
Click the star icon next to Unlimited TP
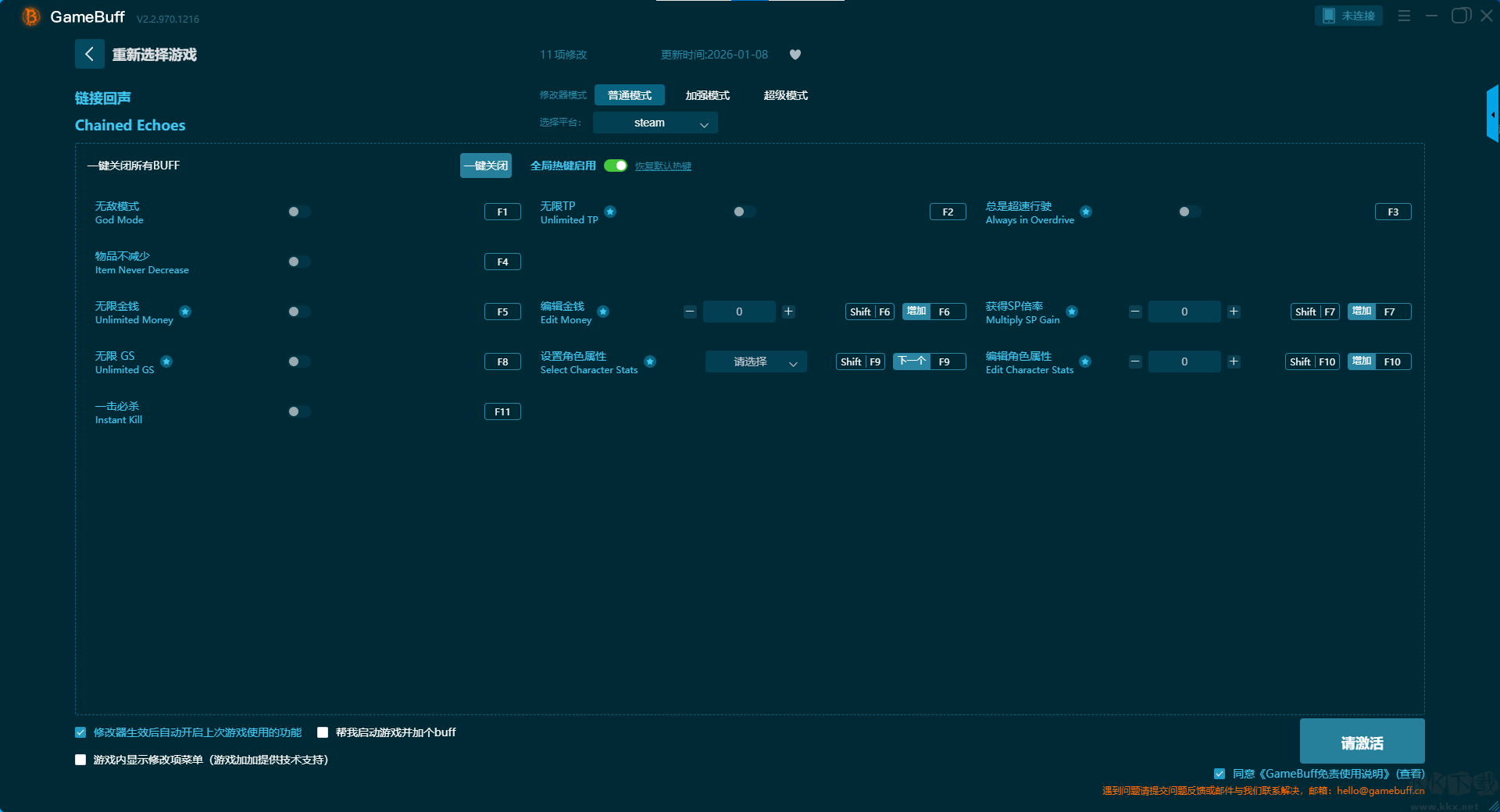click(610, 212)
